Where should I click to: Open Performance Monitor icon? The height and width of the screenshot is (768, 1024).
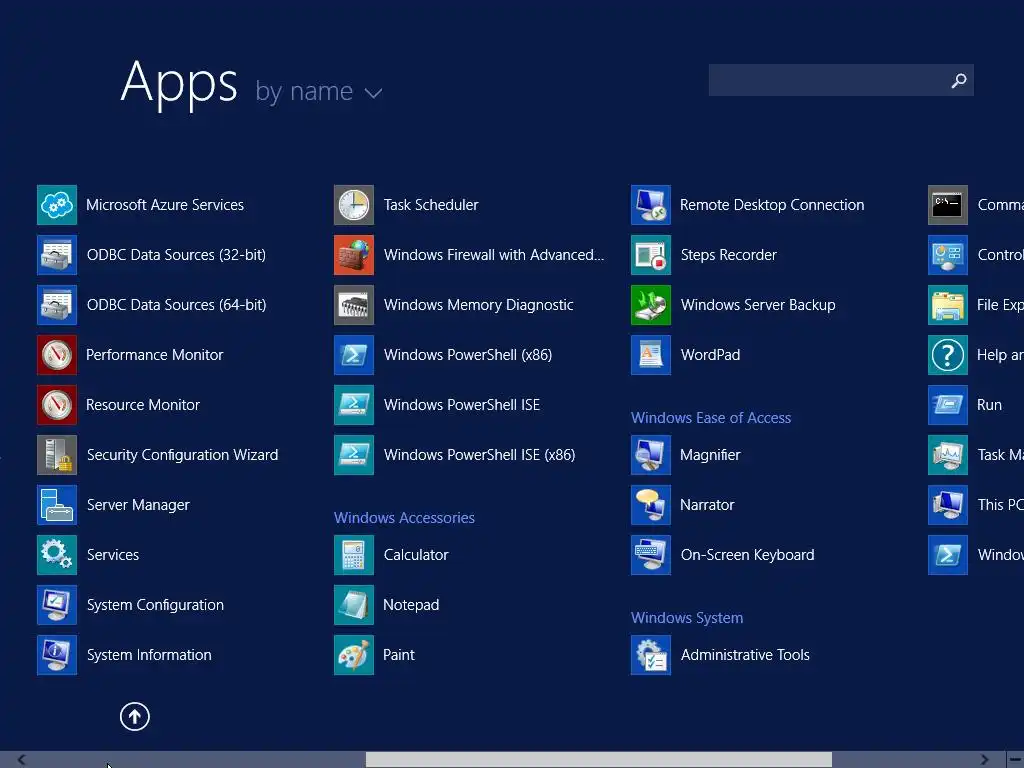[x=57, y=355]
